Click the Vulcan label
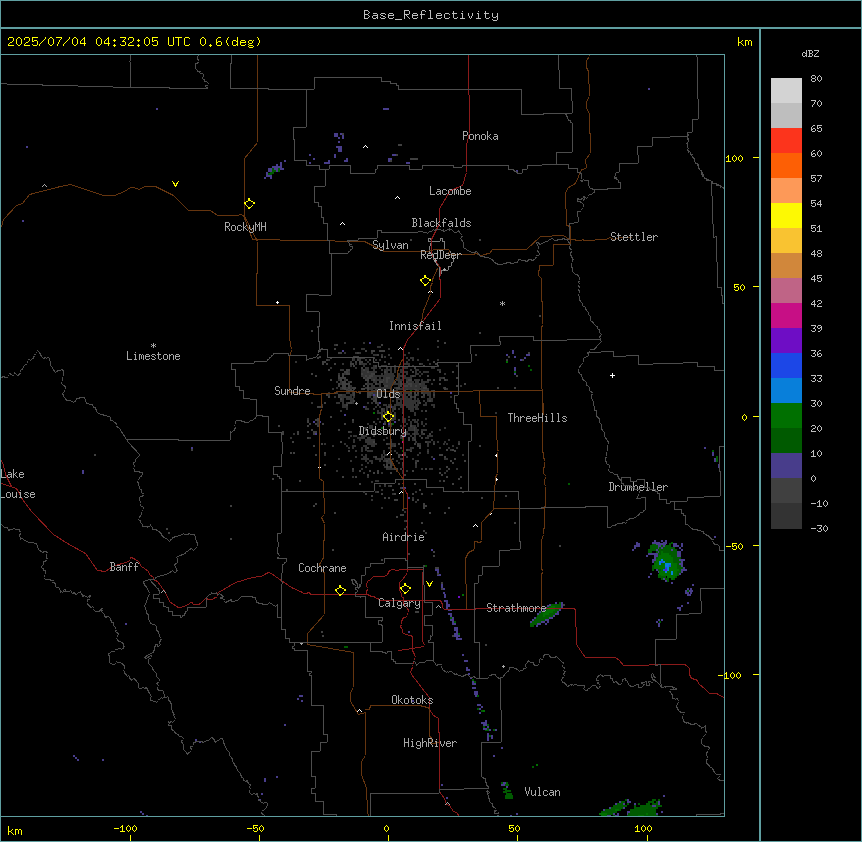862x842 pixels. tap(543, 792)
